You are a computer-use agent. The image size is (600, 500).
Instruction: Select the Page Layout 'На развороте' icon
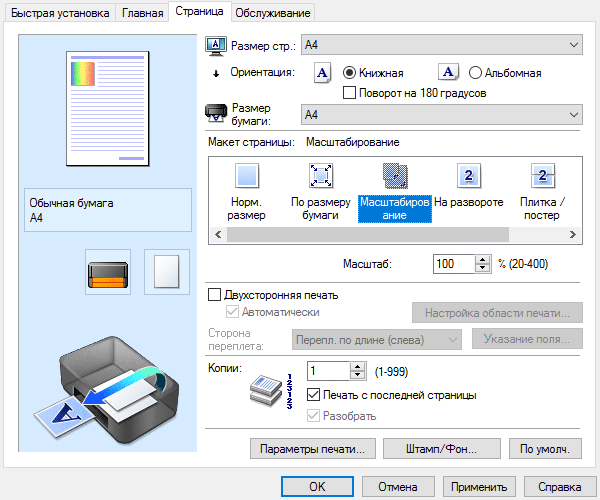(469, 176)
